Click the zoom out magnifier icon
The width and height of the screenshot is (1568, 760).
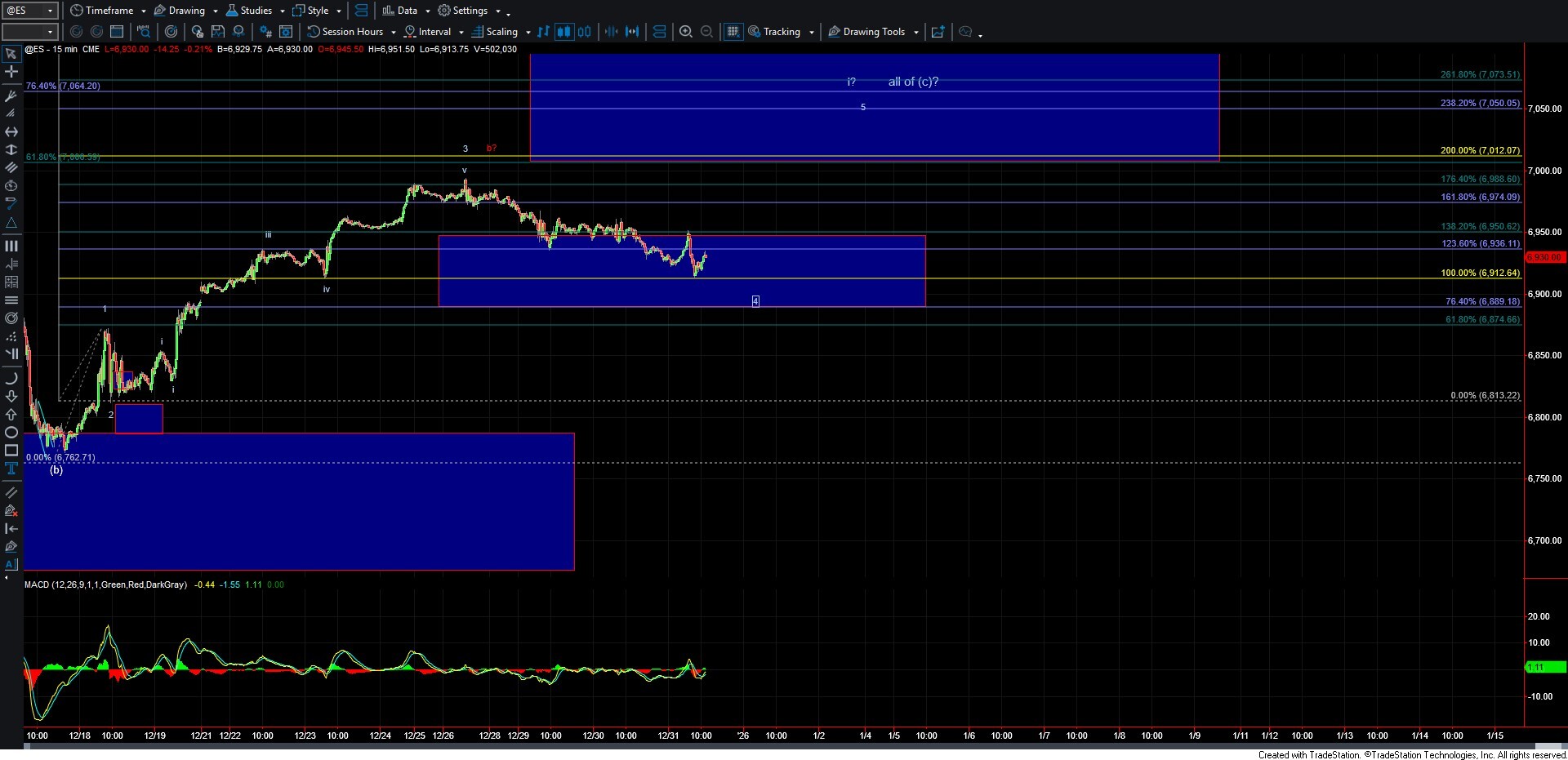pos(707,32)
